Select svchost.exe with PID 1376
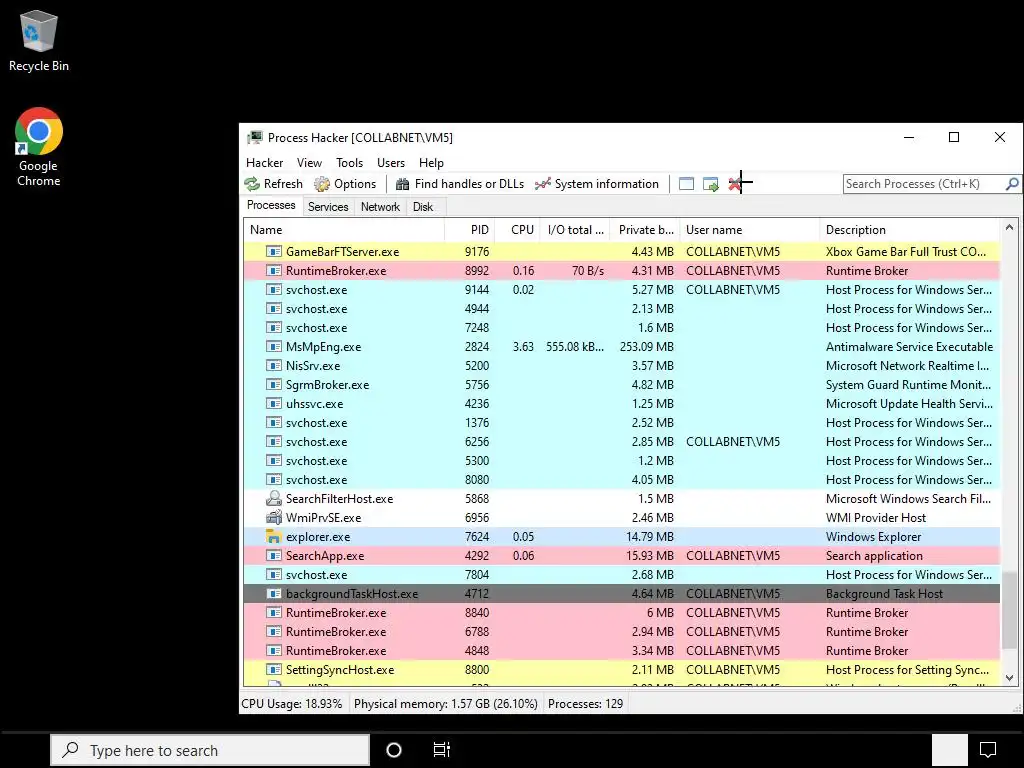 (621, 423)
